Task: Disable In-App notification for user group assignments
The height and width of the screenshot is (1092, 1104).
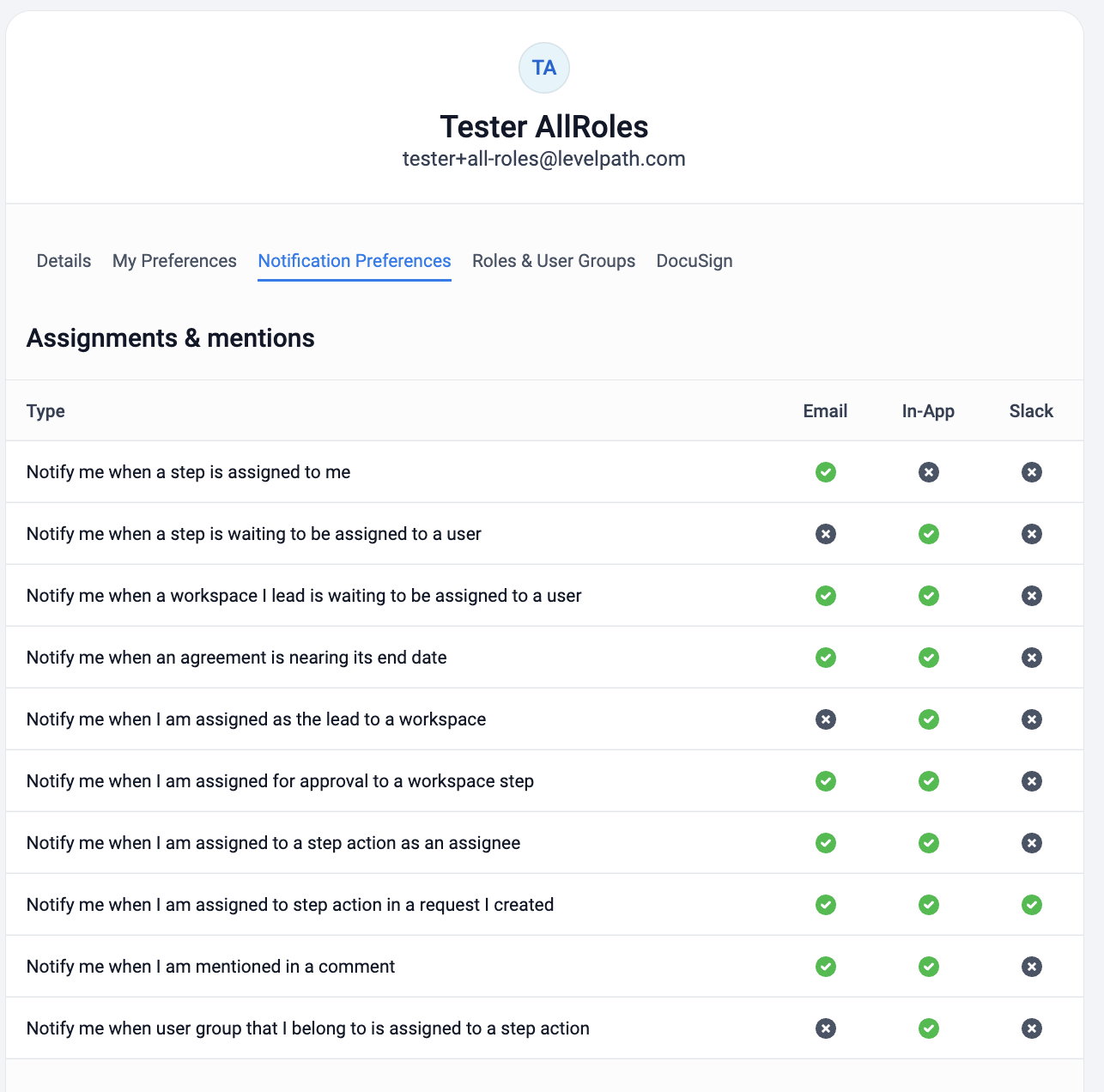Action: tap(928, 1028)
